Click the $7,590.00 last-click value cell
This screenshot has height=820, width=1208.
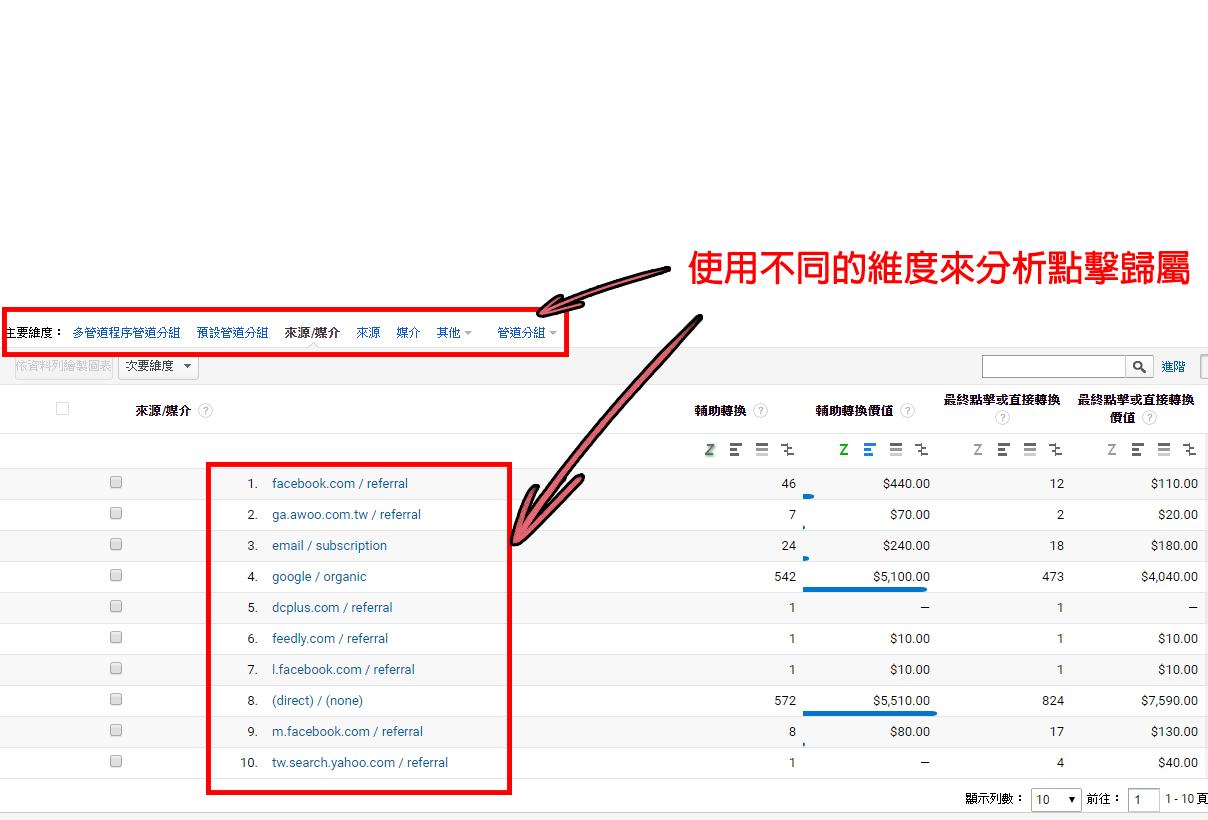tap(1169, 700)
